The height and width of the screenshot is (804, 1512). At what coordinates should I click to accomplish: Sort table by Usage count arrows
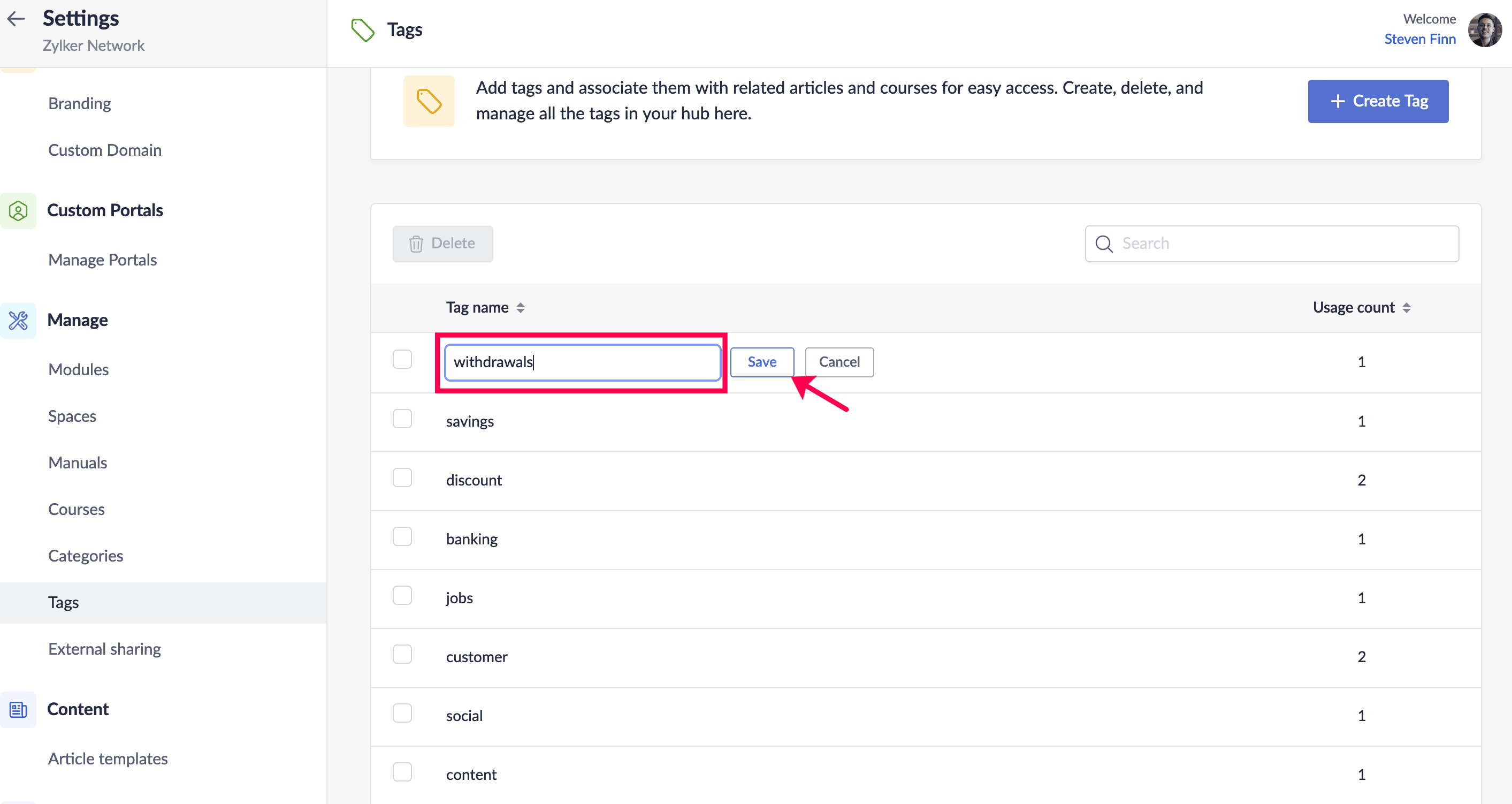1407,308
